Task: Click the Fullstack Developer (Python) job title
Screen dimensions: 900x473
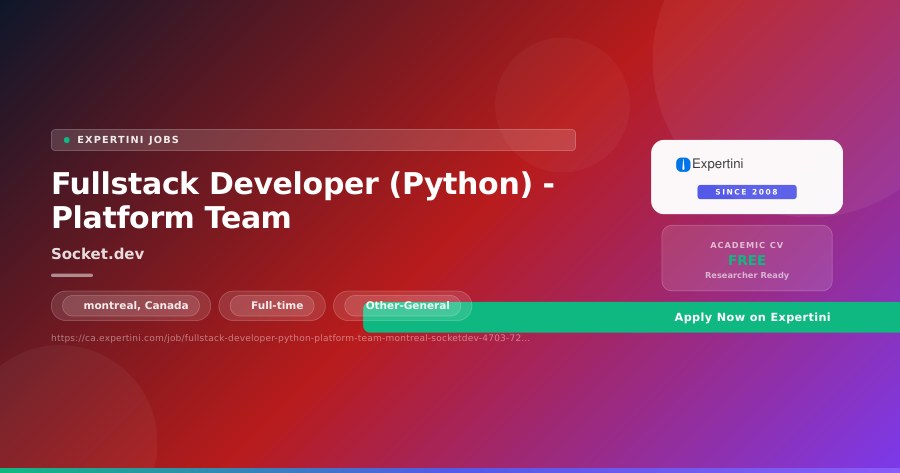Action: click(x=303, y=200)
